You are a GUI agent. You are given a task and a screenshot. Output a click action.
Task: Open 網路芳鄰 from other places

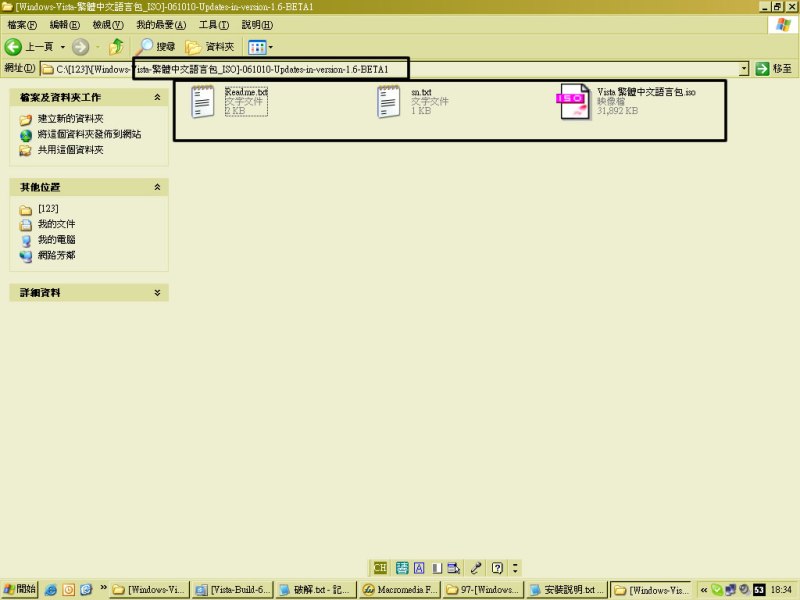57,255
